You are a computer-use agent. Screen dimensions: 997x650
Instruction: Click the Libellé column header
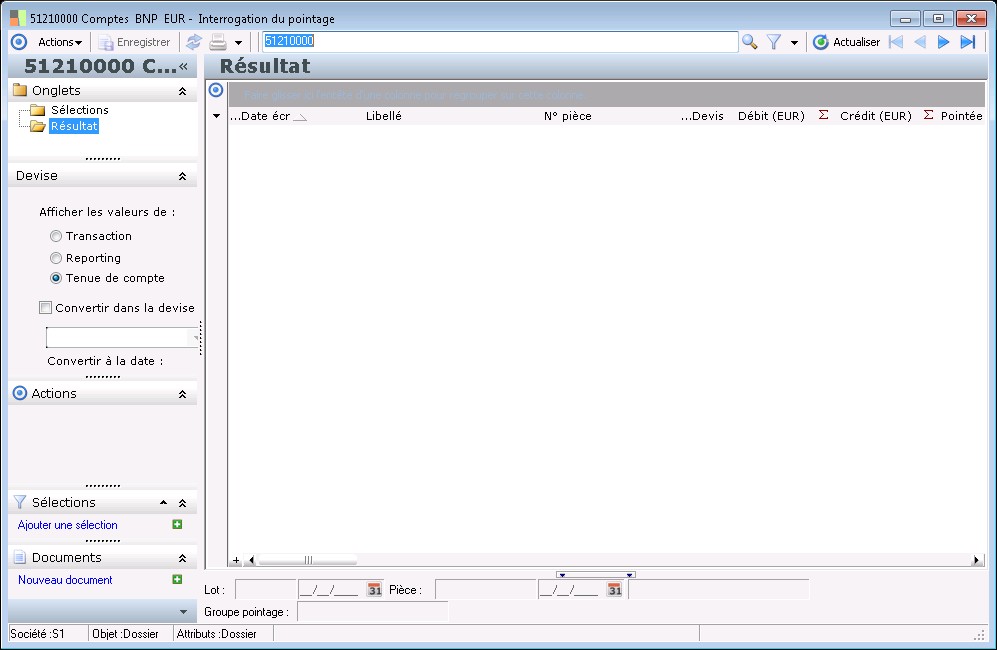click(x=383, y=116)
